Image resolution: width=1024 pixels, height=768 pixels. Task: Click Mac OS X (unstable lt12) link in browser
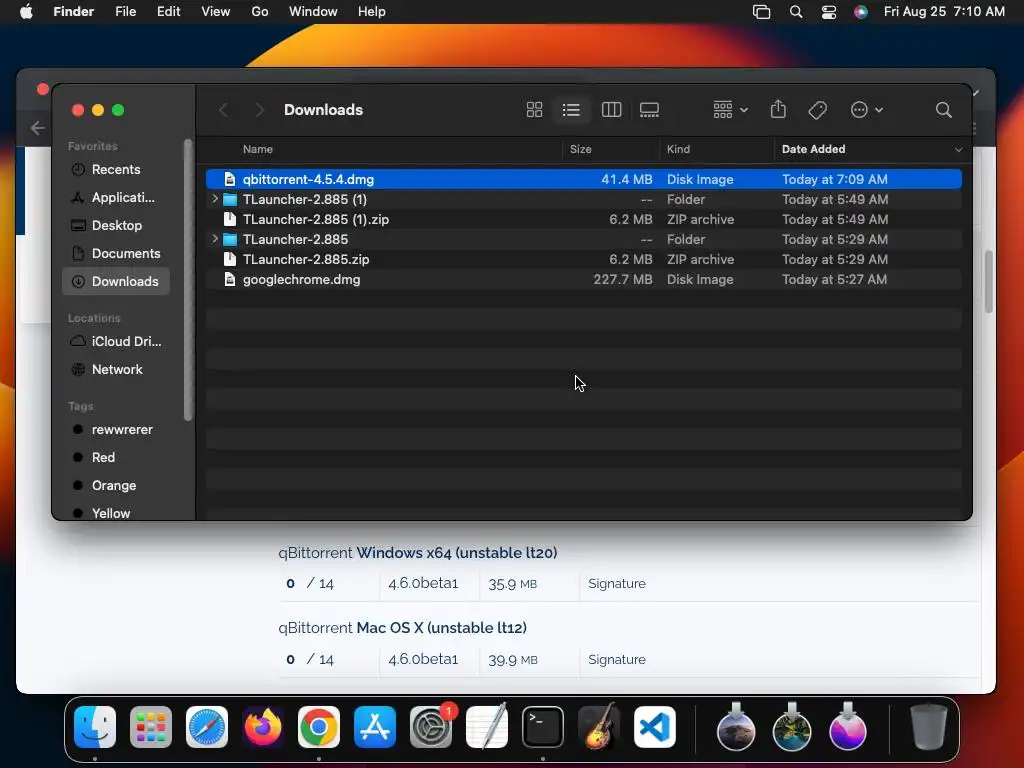click(441, 628)
